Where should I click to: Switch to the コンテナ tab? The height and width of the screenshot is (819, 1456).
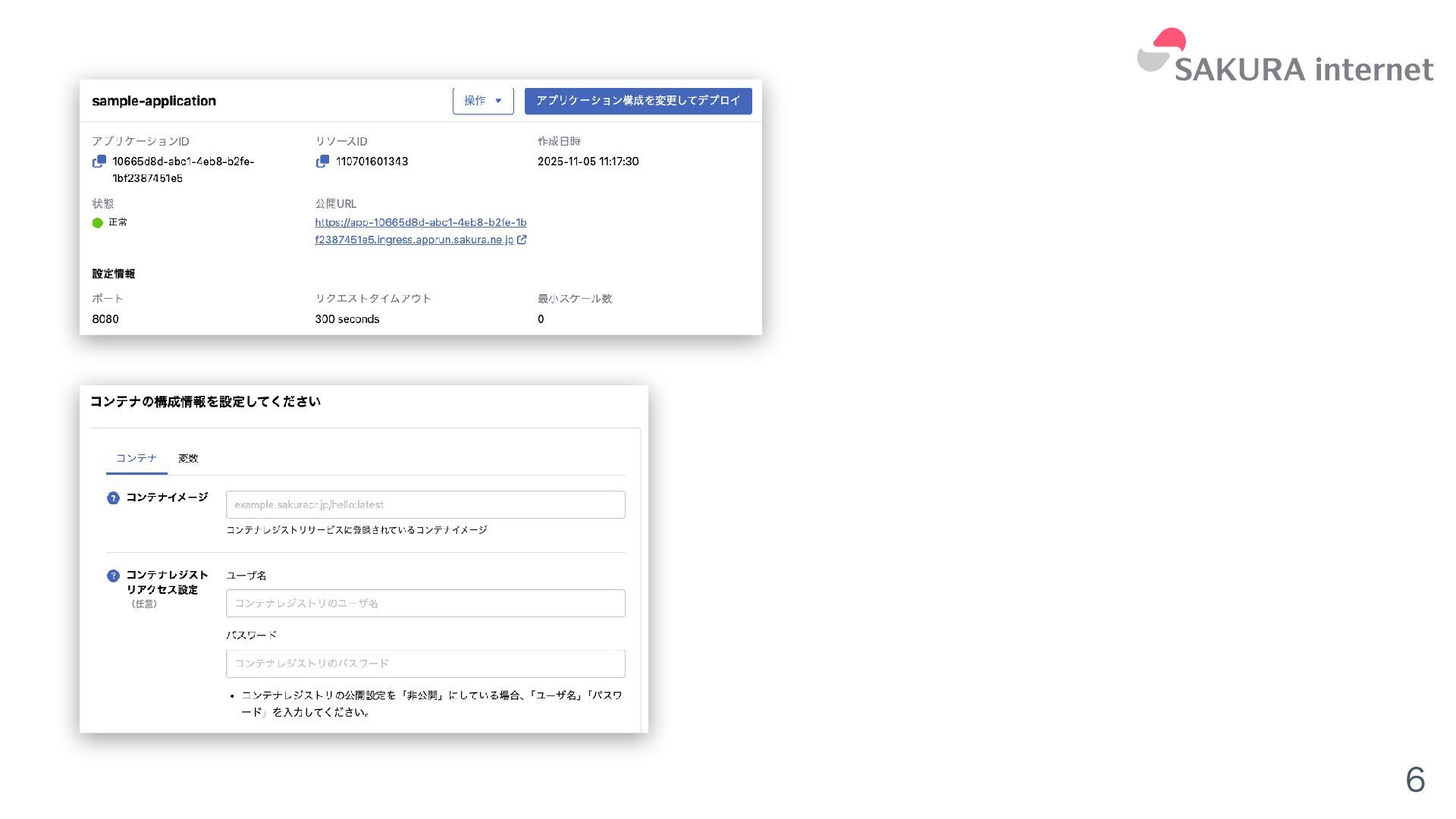coord(136,458)
